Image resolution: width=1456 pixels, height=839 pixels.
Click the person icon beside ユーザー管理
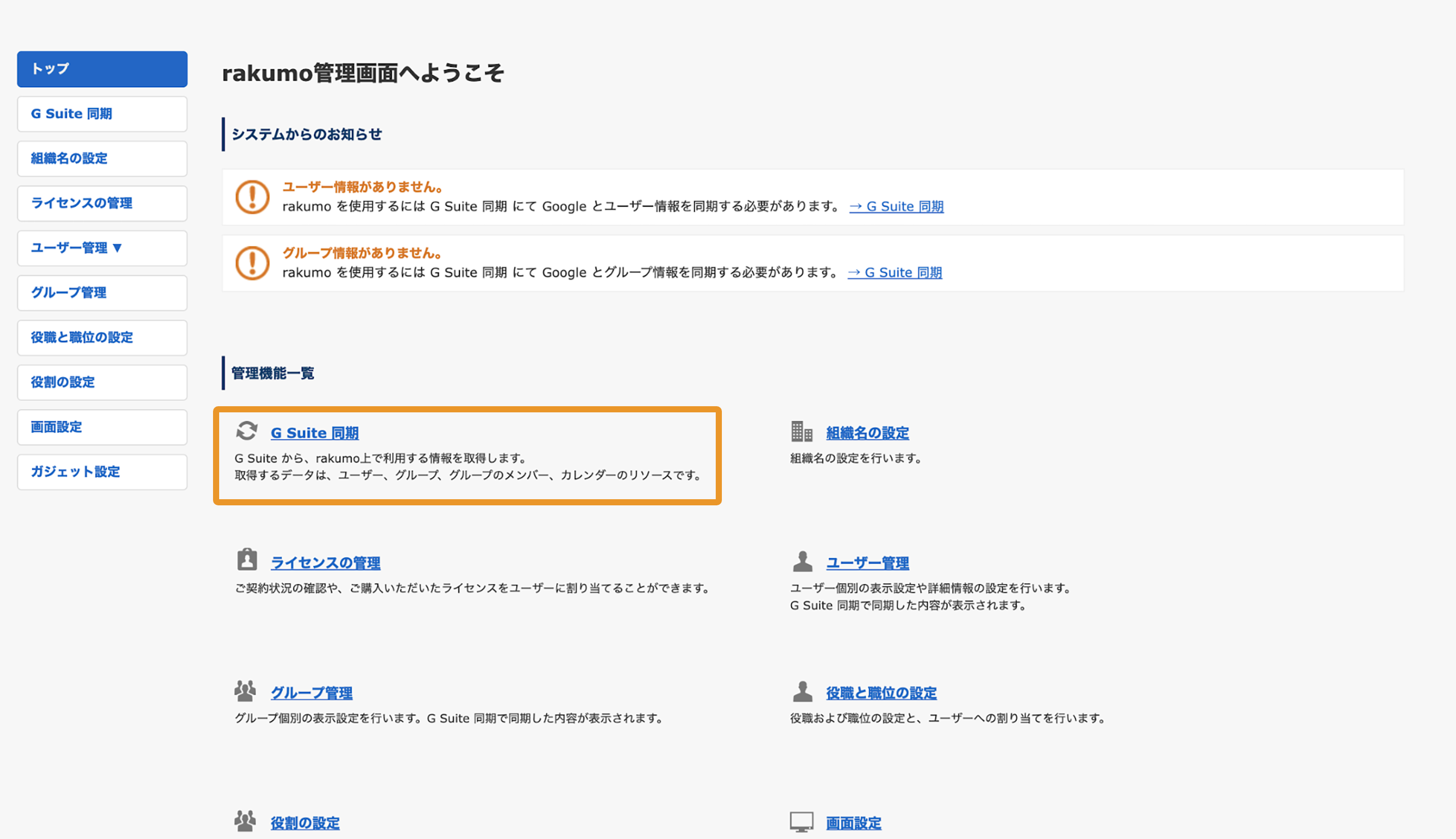(802, 561)
